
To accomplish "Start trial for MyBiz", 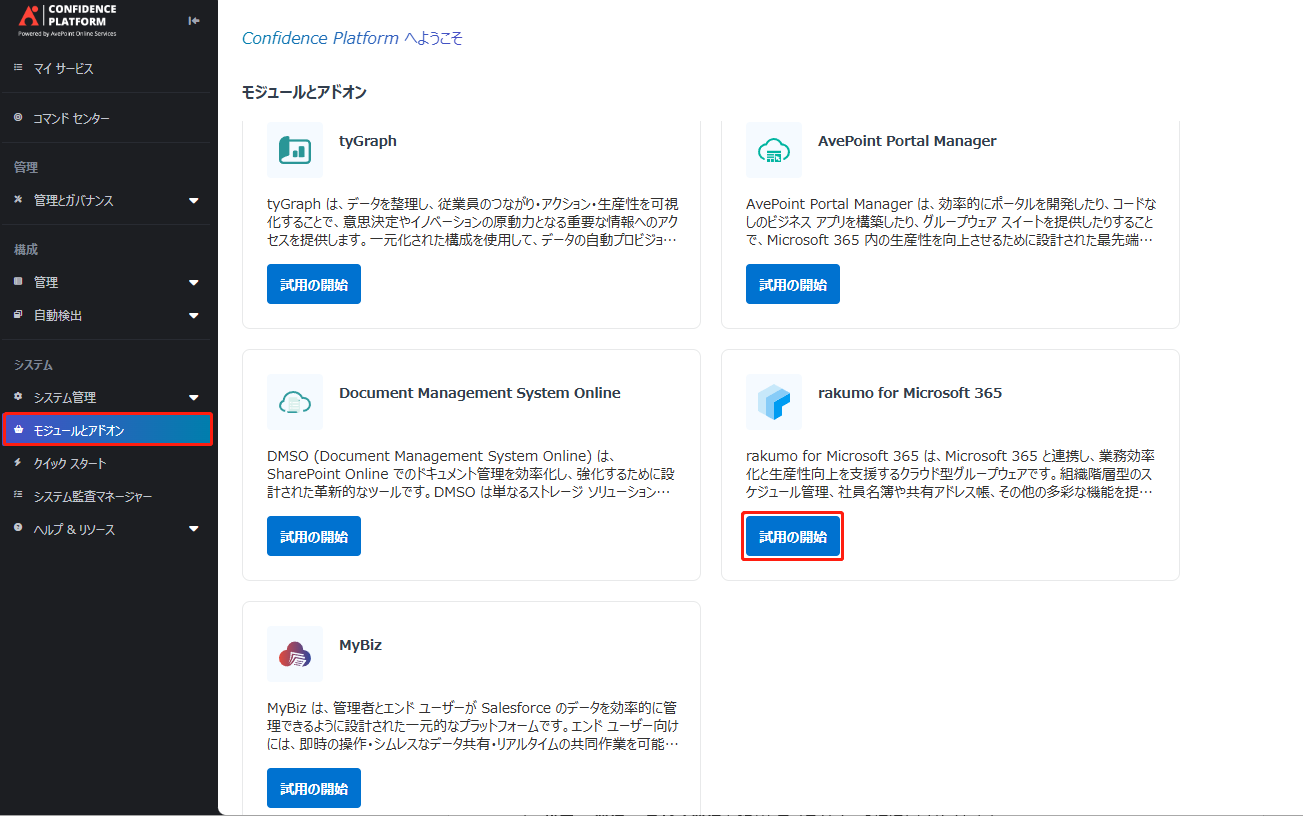I will click(314, 788).
